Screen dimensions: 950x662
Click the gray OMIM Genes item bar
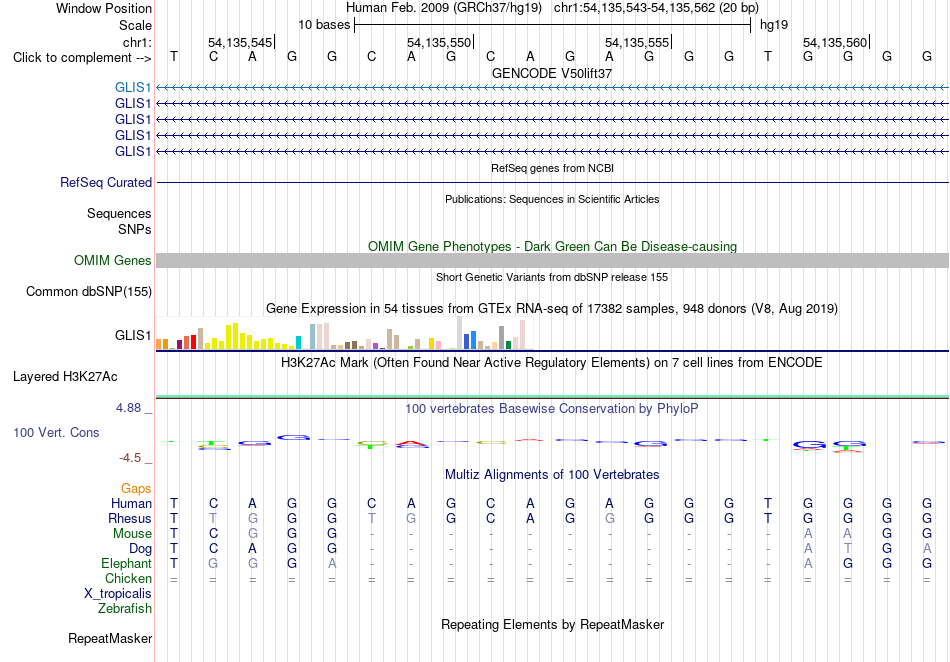tap(552, 260)
